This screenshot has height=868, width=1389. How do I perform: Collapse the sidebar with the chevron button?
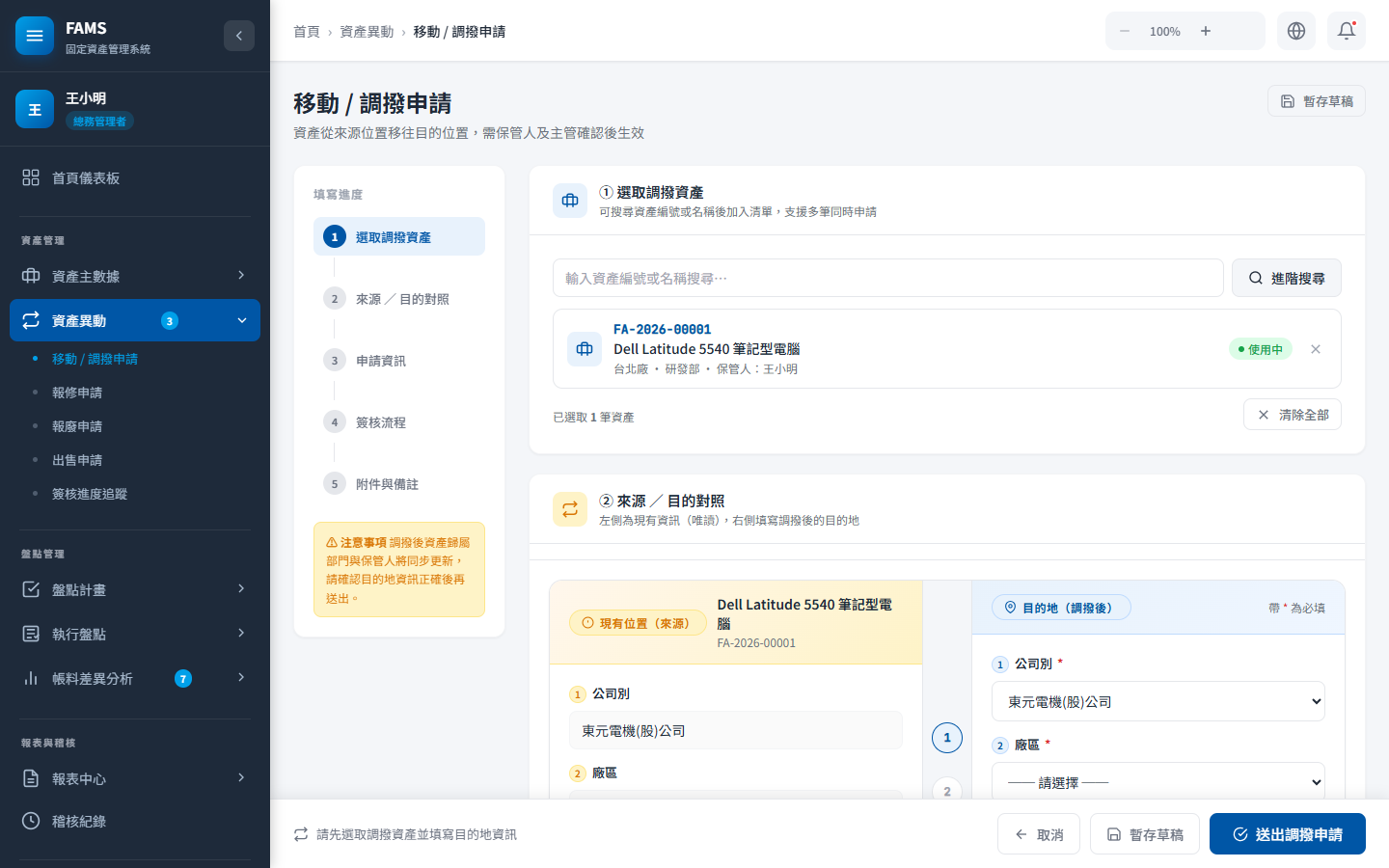tap(239, 36)
